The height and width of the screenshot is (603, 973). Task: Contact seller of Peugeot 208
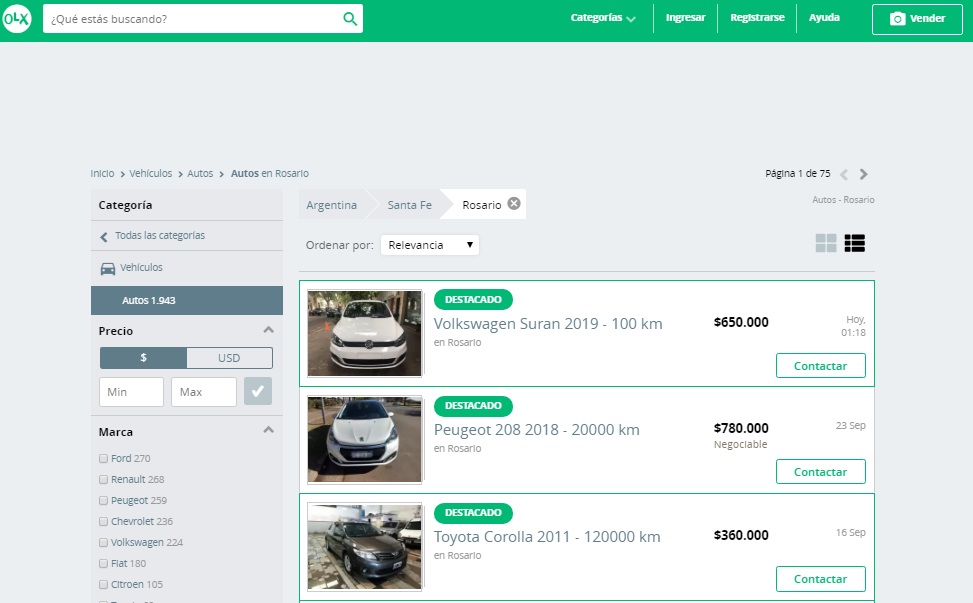click(820, 471)
